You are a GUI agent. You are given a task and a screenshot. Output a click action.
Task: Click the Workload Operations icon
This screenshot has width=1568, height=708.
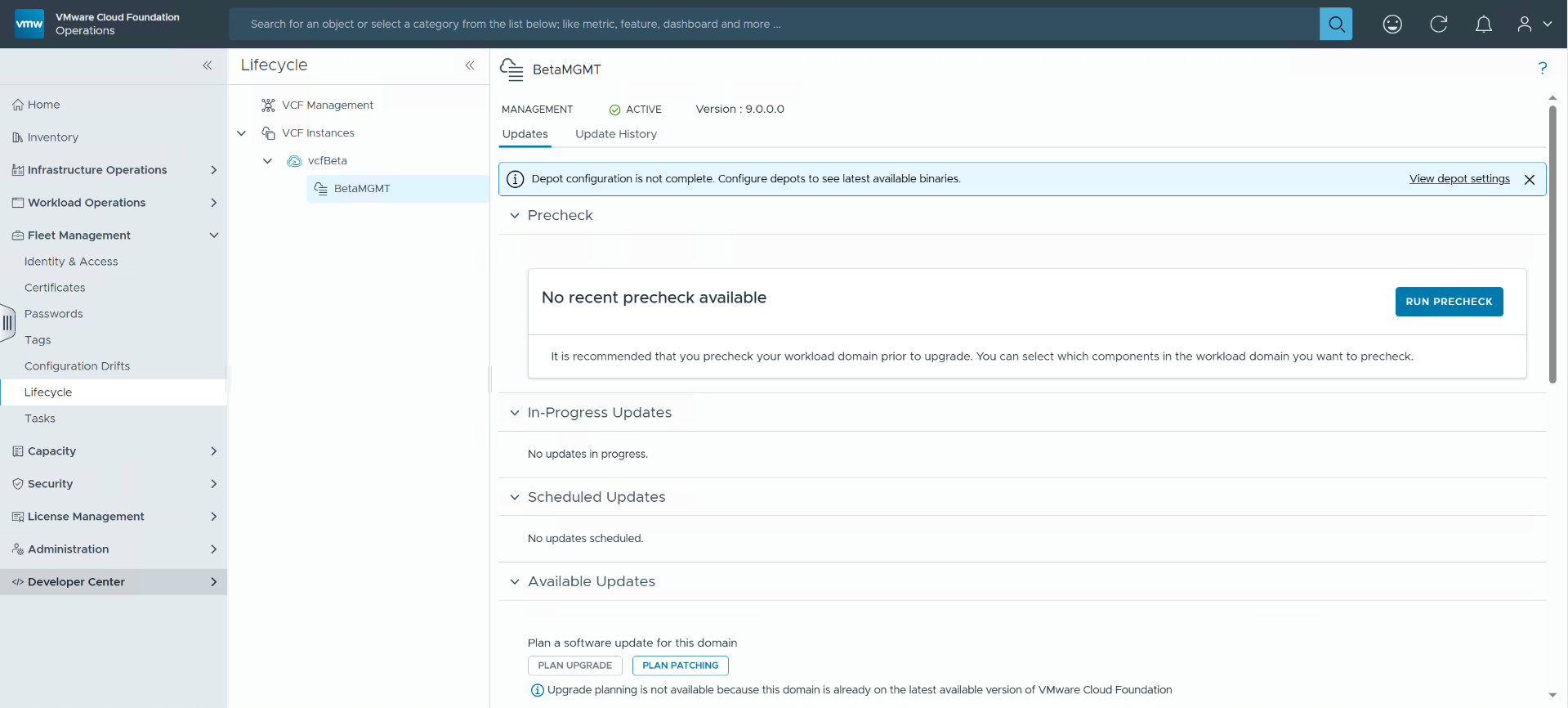pos(18,203)
